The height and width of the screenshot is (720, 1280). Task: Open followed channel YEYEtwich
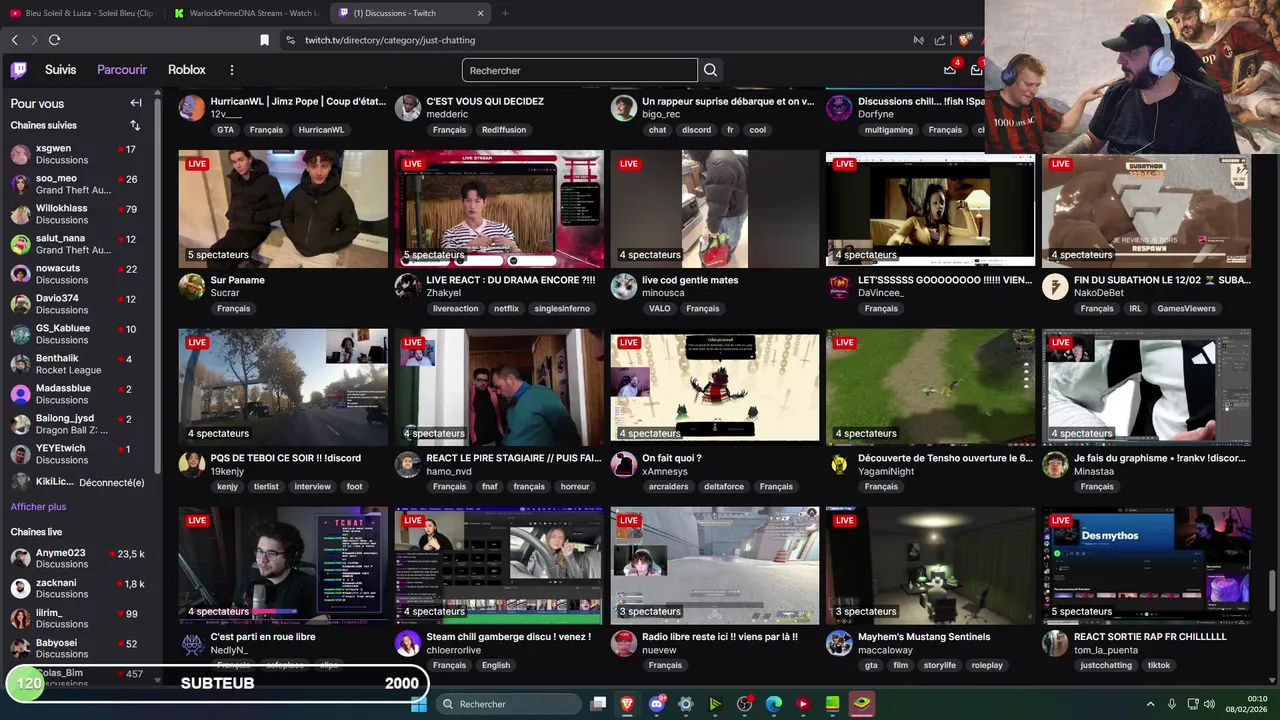click(x=78, y=454)
